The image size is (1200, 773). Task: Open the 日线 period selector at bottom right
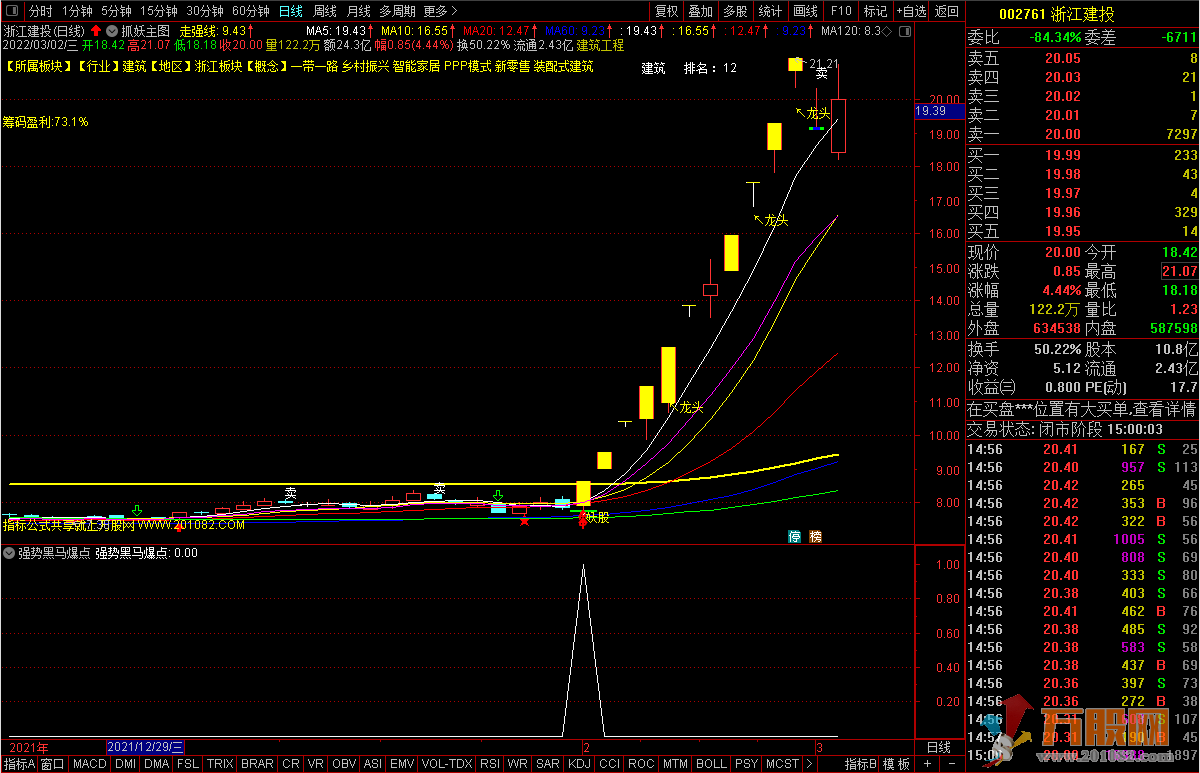(939, 747)
